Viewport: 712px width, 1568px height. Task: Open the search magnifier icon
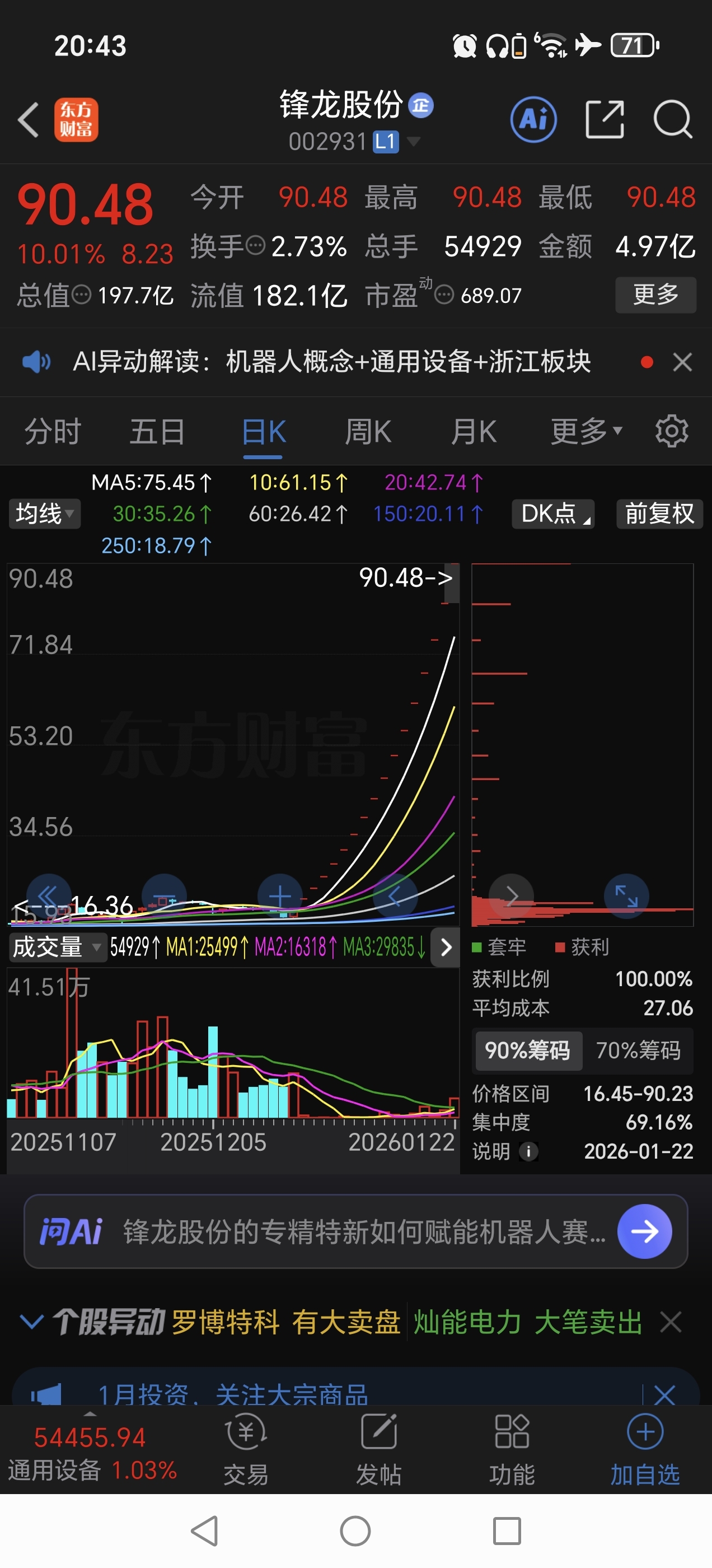click(x=672, y=119)
